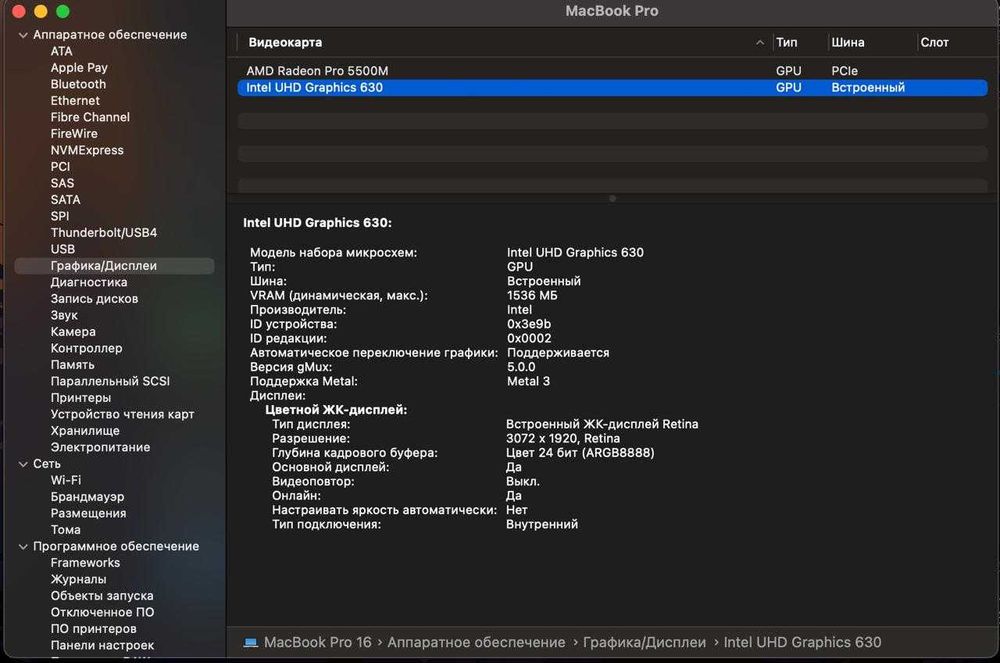Open Apple Pay in the sidebar
1000x663 pixels.
[x=79, y=68]
